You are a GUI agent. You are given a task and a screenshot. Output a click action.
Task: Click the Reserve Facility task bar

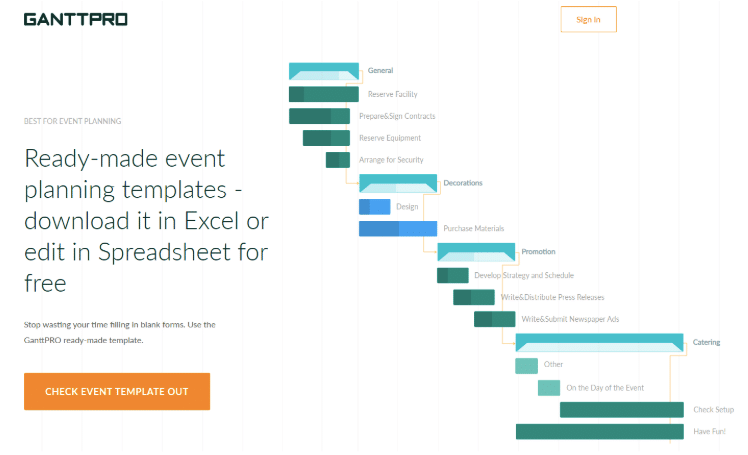click(x=324, y=94)
